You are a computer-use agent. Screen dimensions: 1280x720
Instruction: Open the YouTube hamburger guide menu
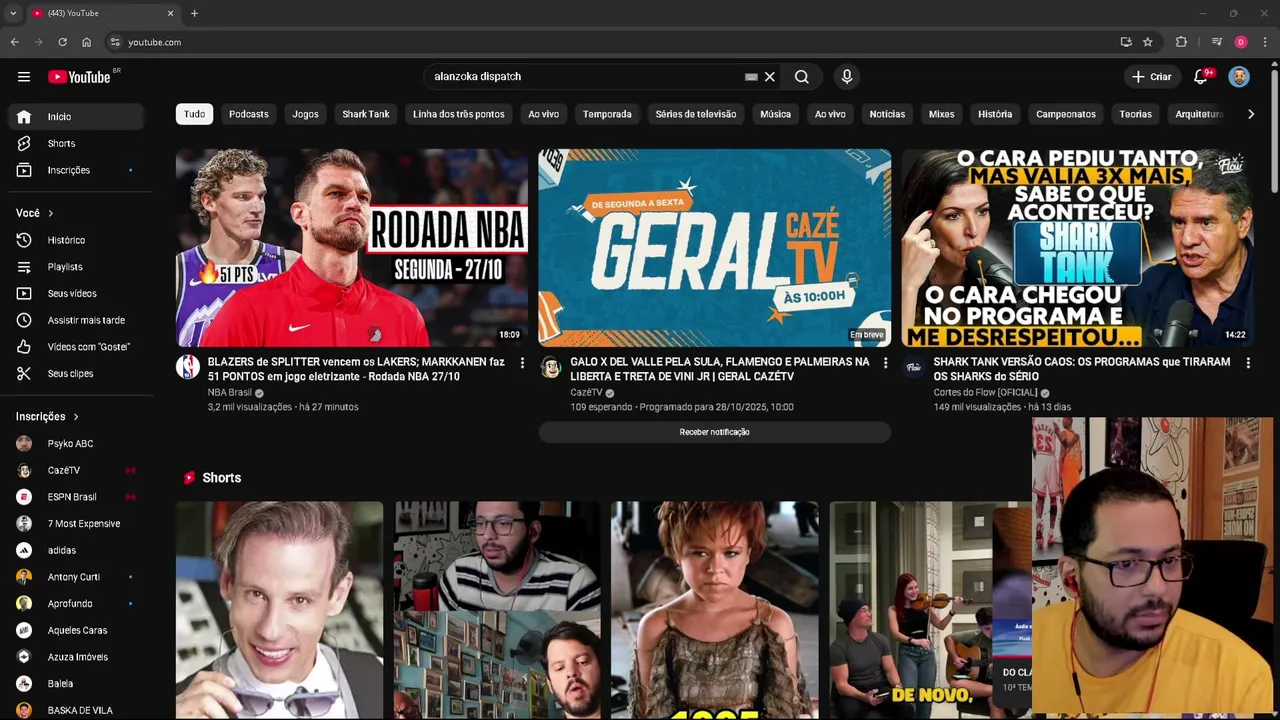[24, 77]
